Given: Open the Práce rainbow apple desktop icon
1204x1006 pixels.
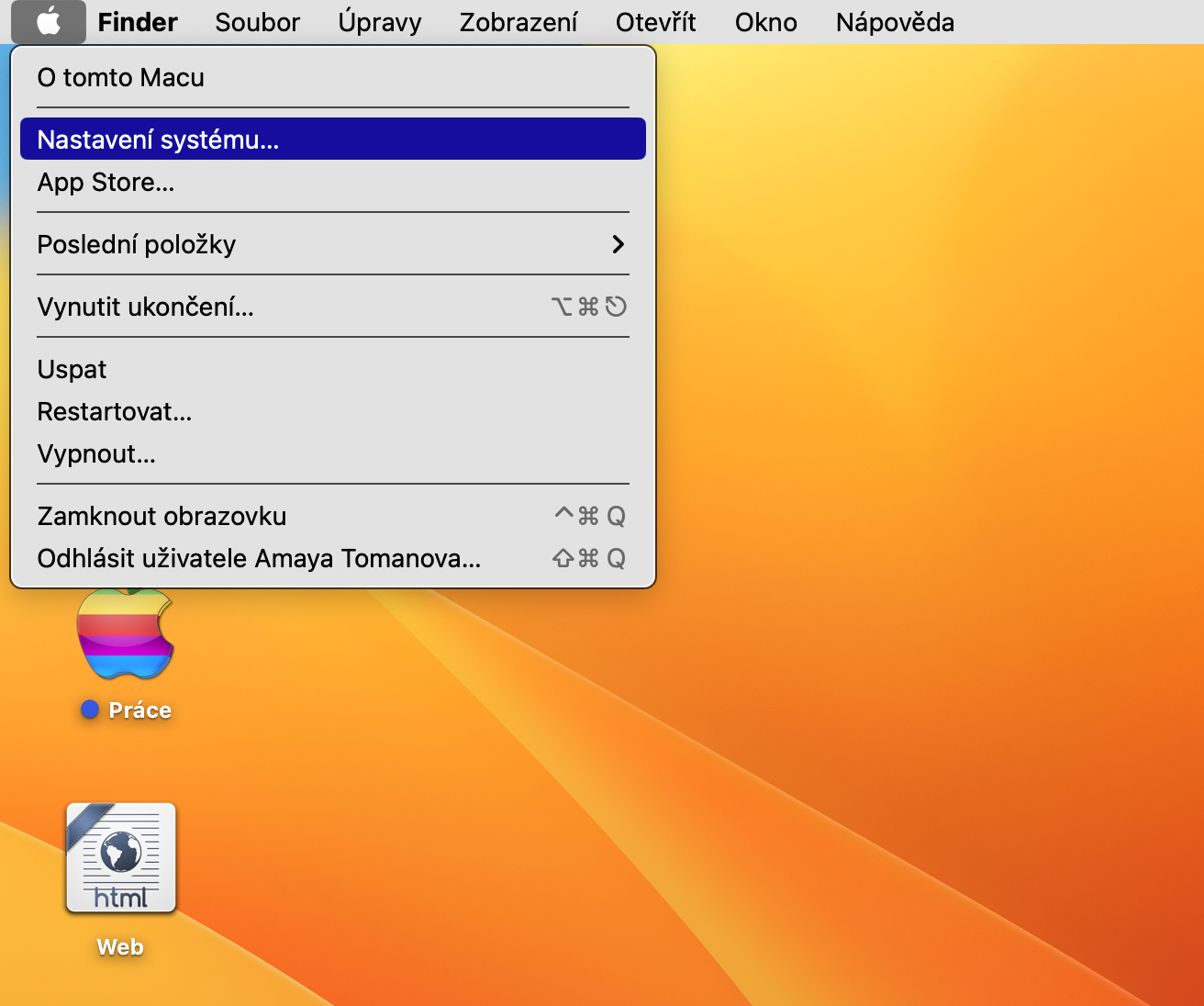Looking at the screenshot, I should 125,635.
